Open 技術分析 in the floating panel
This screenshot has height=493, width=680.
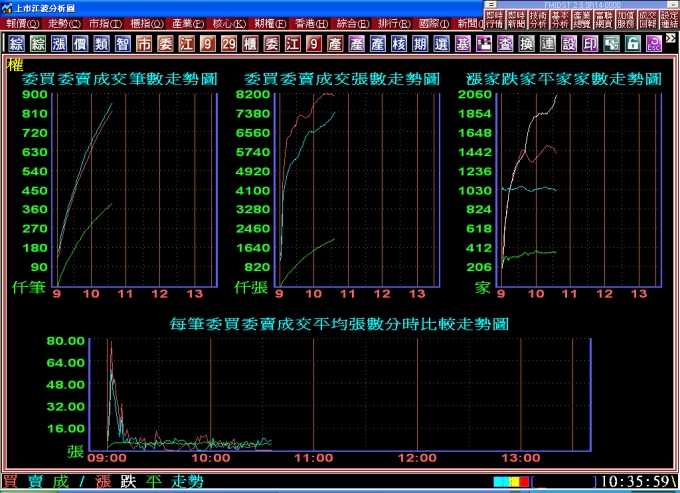point(538,20)
